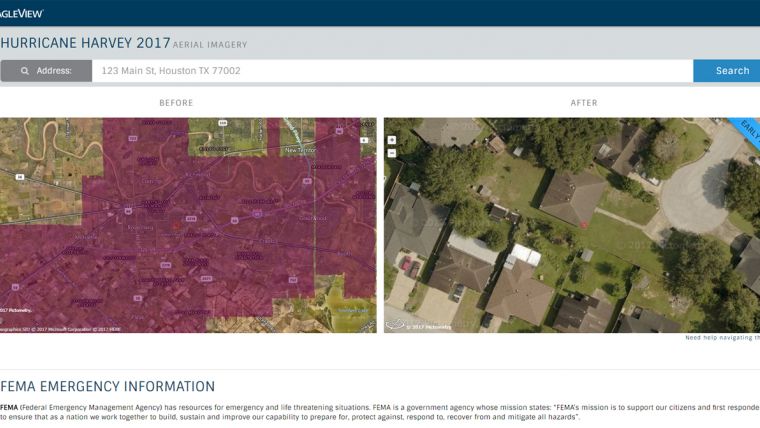Click the 'New Territory' map label

(300, 150)
